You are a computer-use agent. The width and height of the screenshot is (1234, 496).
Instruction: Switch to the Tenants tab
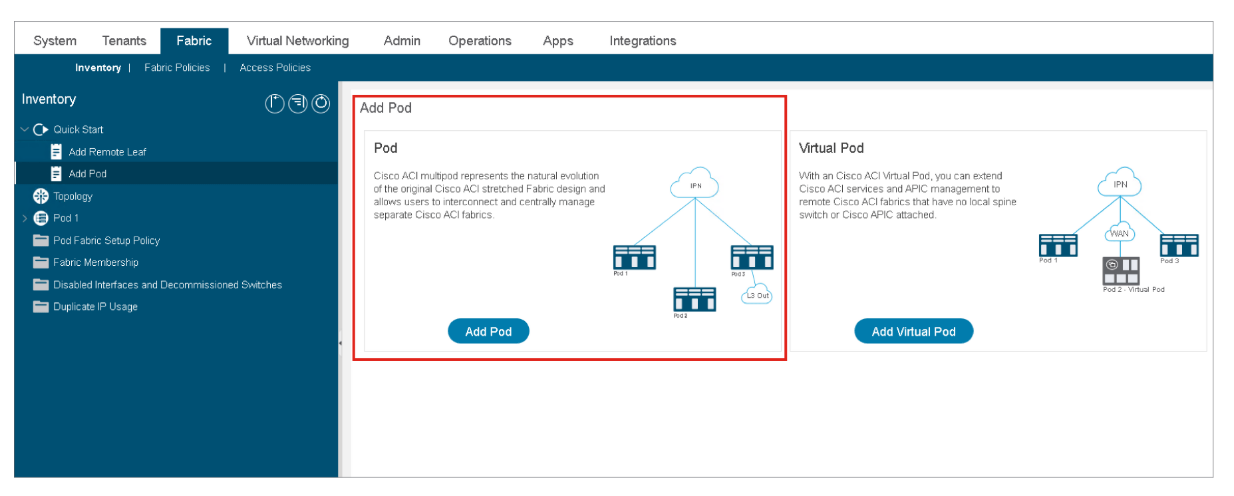124,41
